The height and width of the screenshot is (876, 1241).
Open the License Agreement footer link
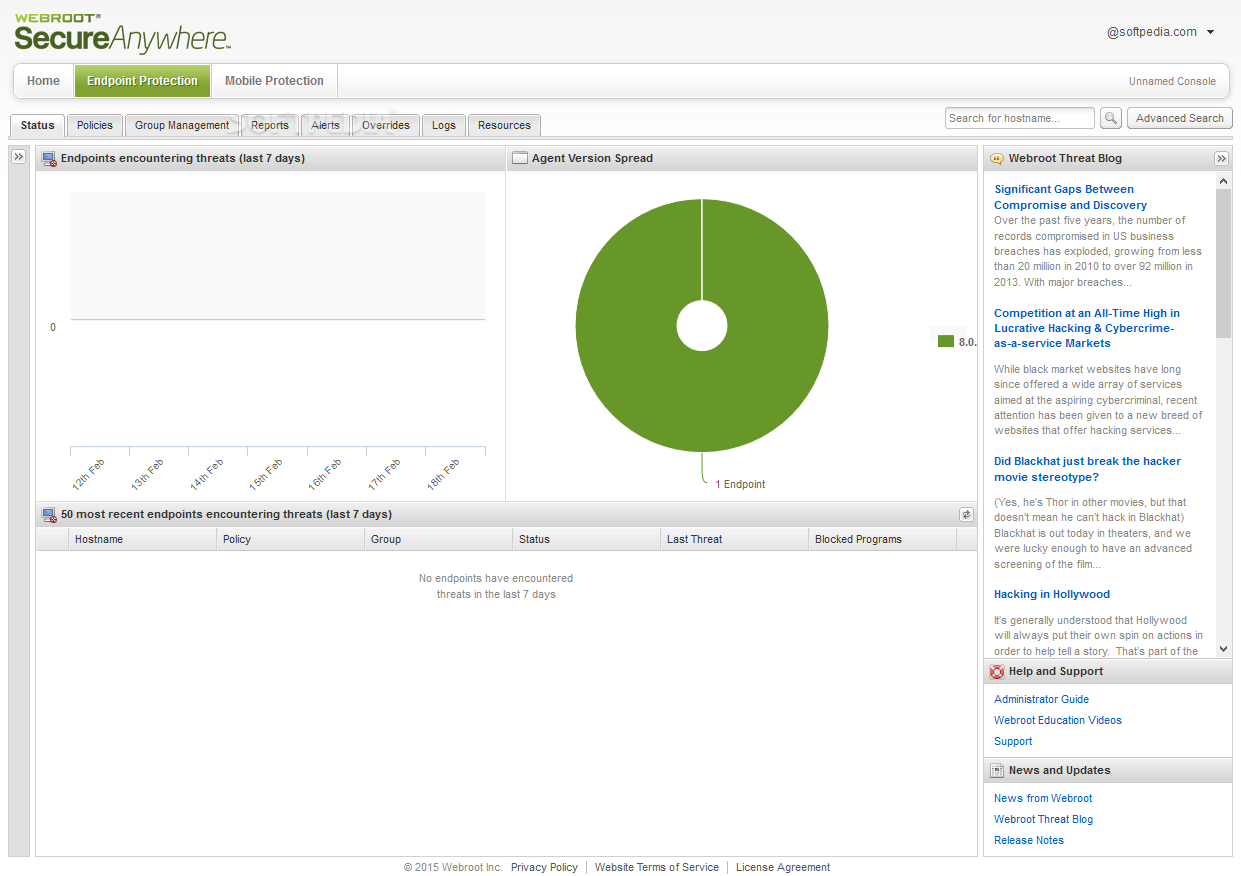(783, 867)
